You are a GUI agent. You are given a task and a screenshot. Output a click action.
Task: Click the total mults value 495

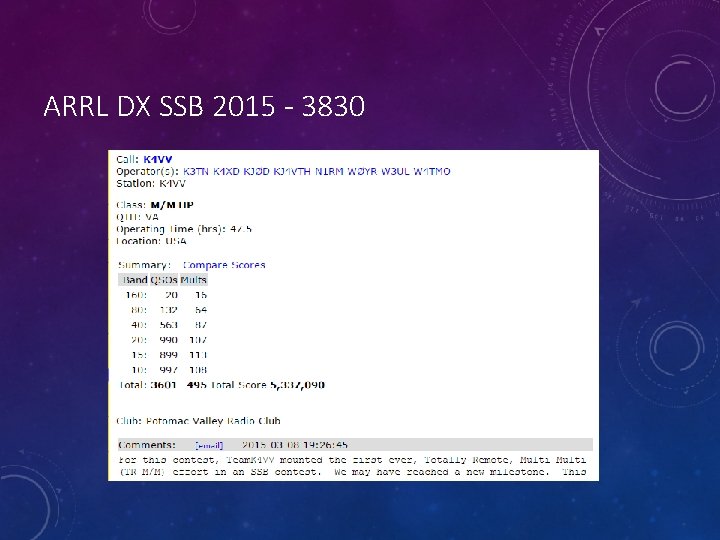(x=197, y=385)
